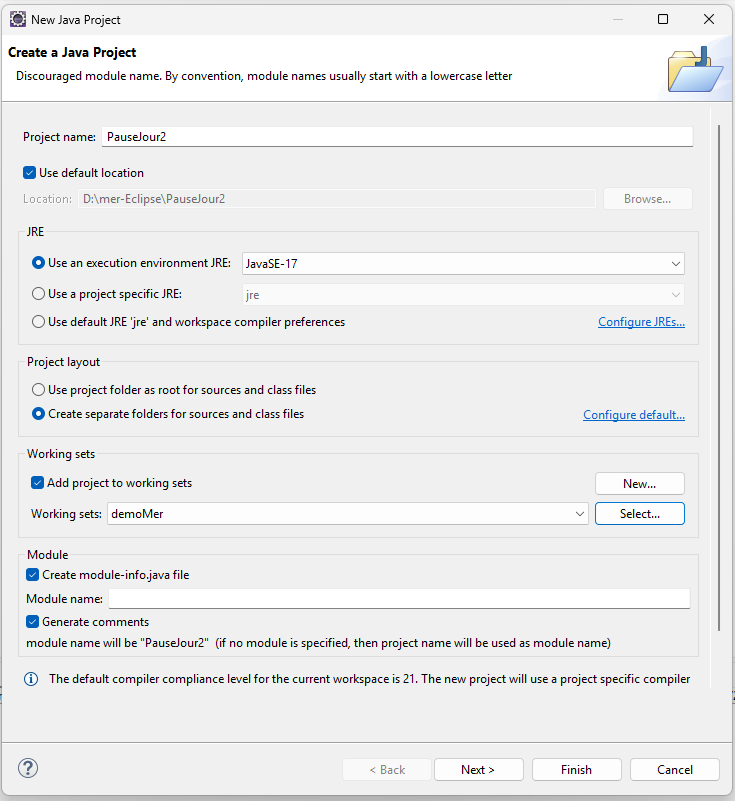Click the Java project folder wizard icon
The width and height of the screenshot is (735, 801).
click(x=693, y=68)
